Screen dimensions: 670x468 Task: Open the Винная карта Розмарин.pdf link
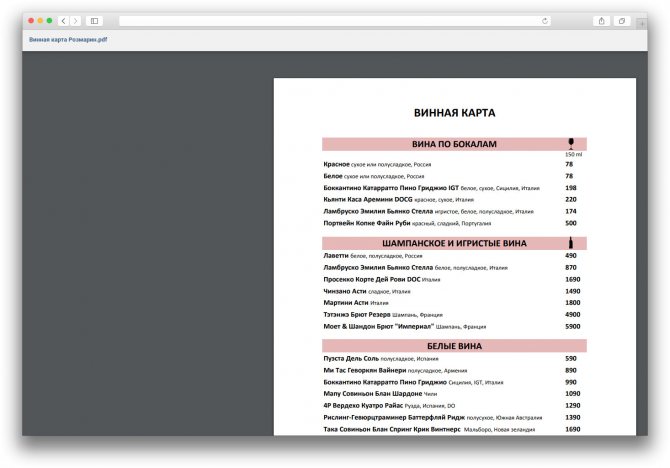coord(68,40)
